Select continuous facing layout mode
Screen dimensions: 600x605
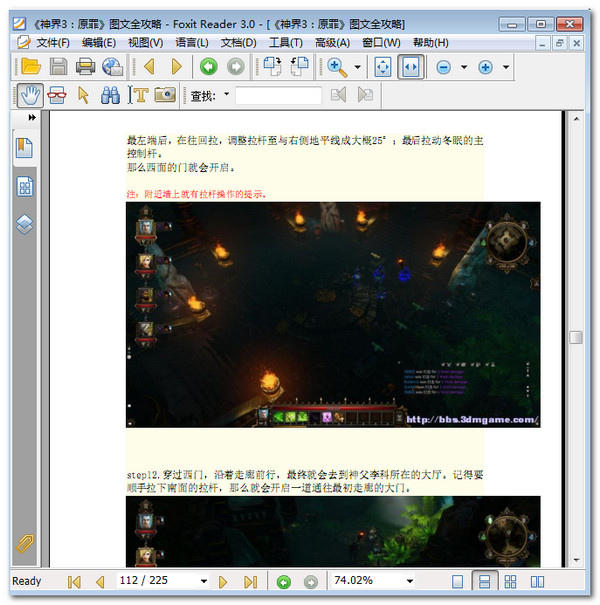[x=510, y=581]
